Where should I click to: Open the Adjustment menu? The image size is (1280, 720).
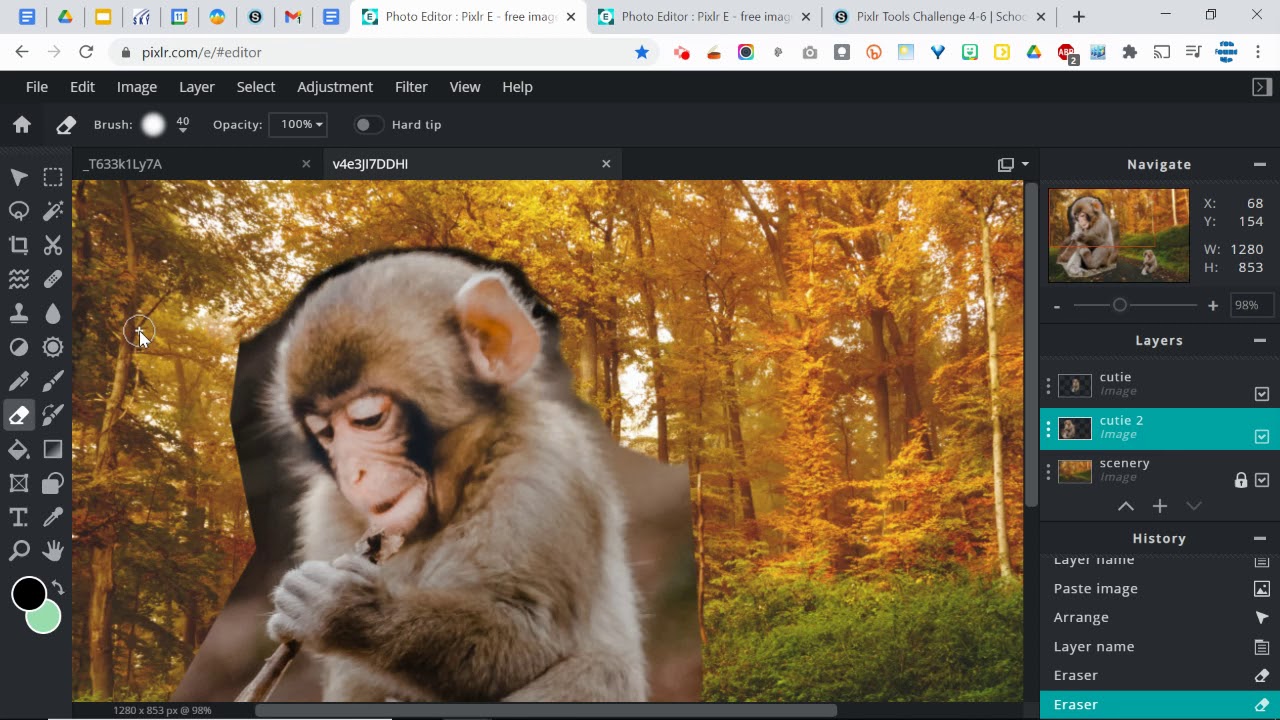(x=335, y=87)
